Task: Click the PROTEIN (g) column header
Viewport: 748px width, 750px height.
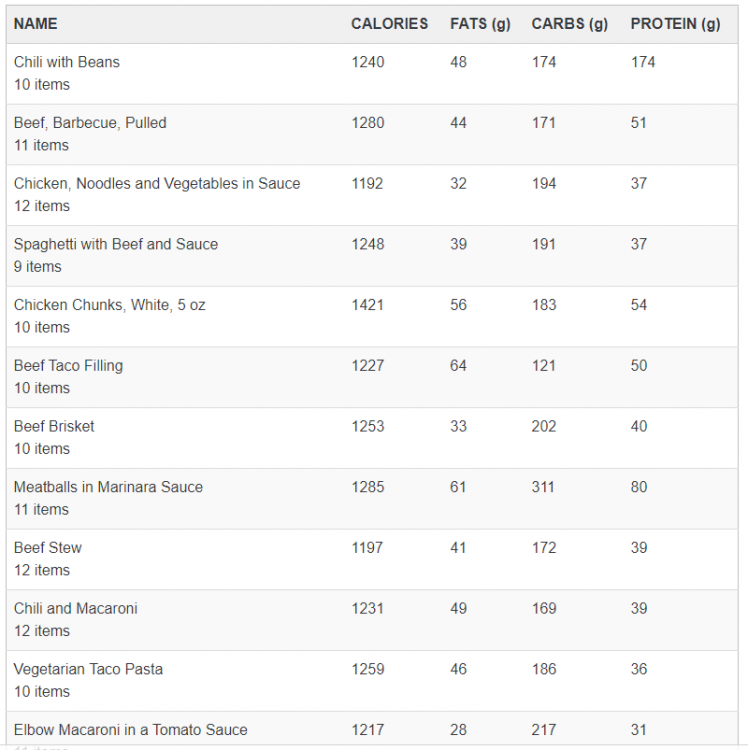Action: click(675, 24)
